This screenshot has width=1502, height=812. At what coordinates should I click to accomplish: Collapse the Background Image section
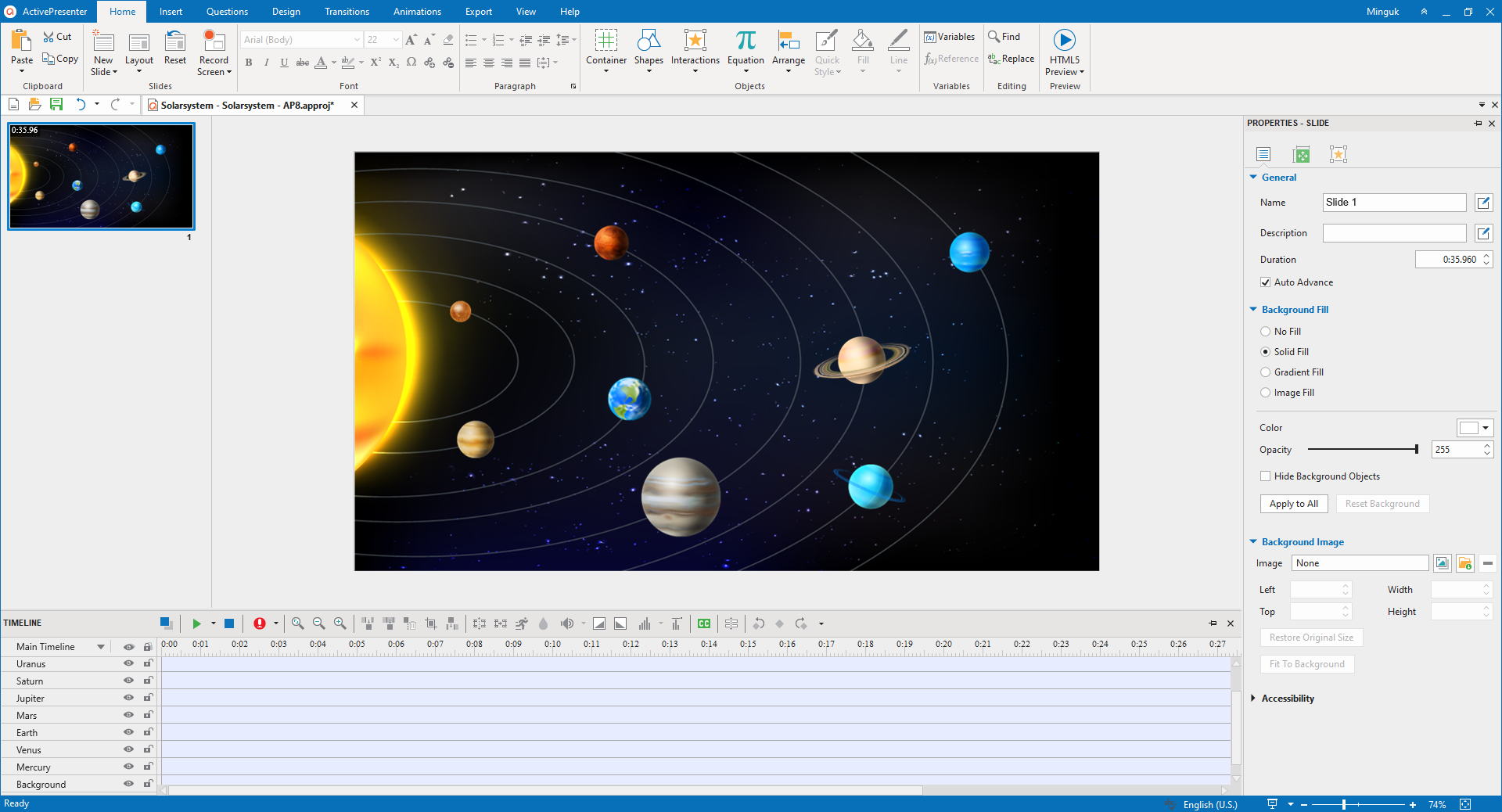click(1253, 542)
